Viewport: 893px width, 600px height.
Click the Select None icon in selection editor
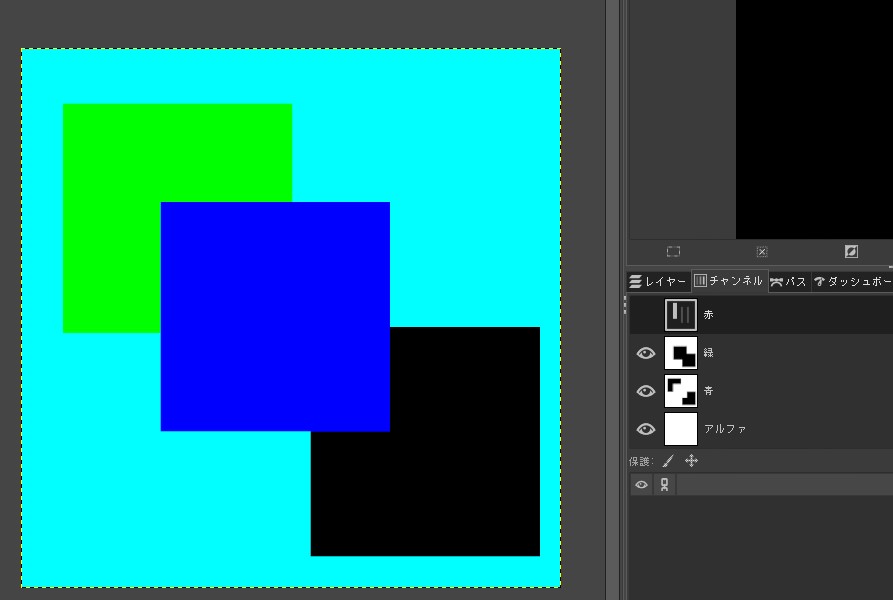pyautogui.click(x=762, y=252)
